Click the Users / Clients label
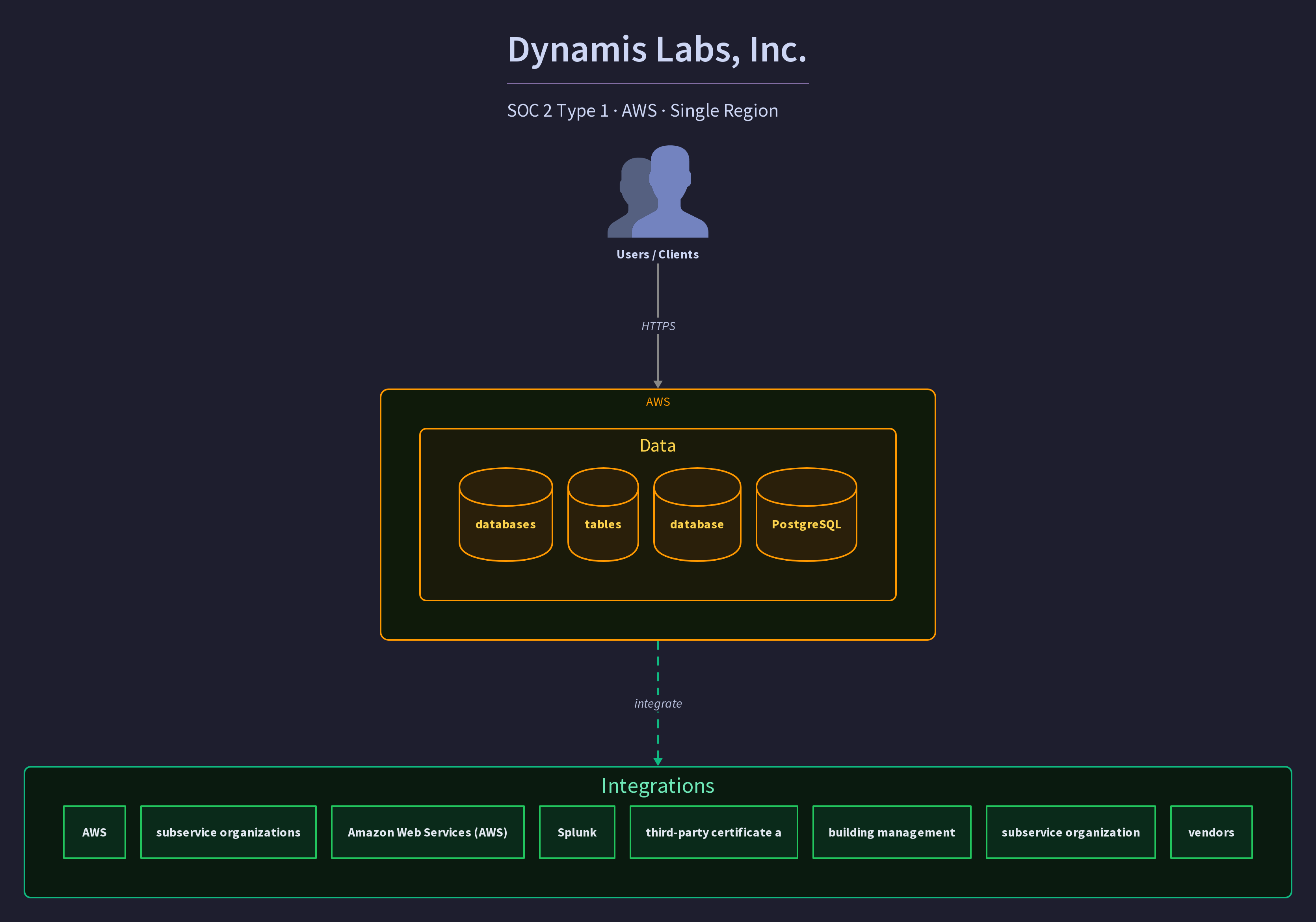The image size is (1316, 922). (658, 255)
